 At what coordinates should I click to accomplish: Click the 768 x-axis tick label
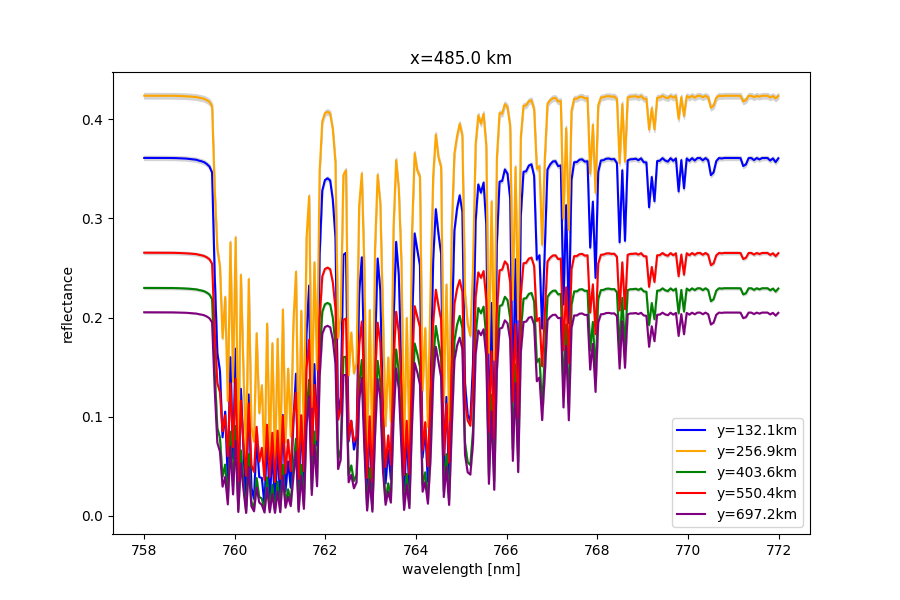click(597, 549)
